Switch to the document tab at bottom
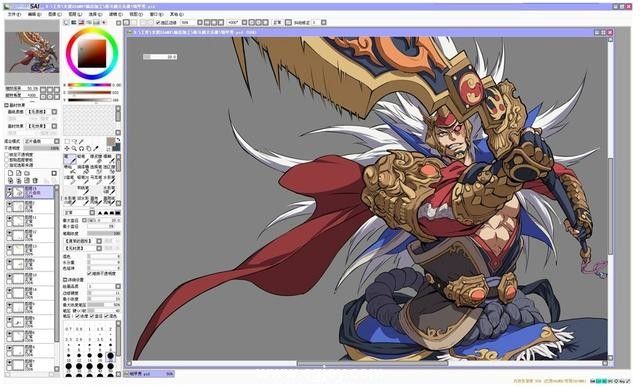640x387 pixels. coord(149,374)
